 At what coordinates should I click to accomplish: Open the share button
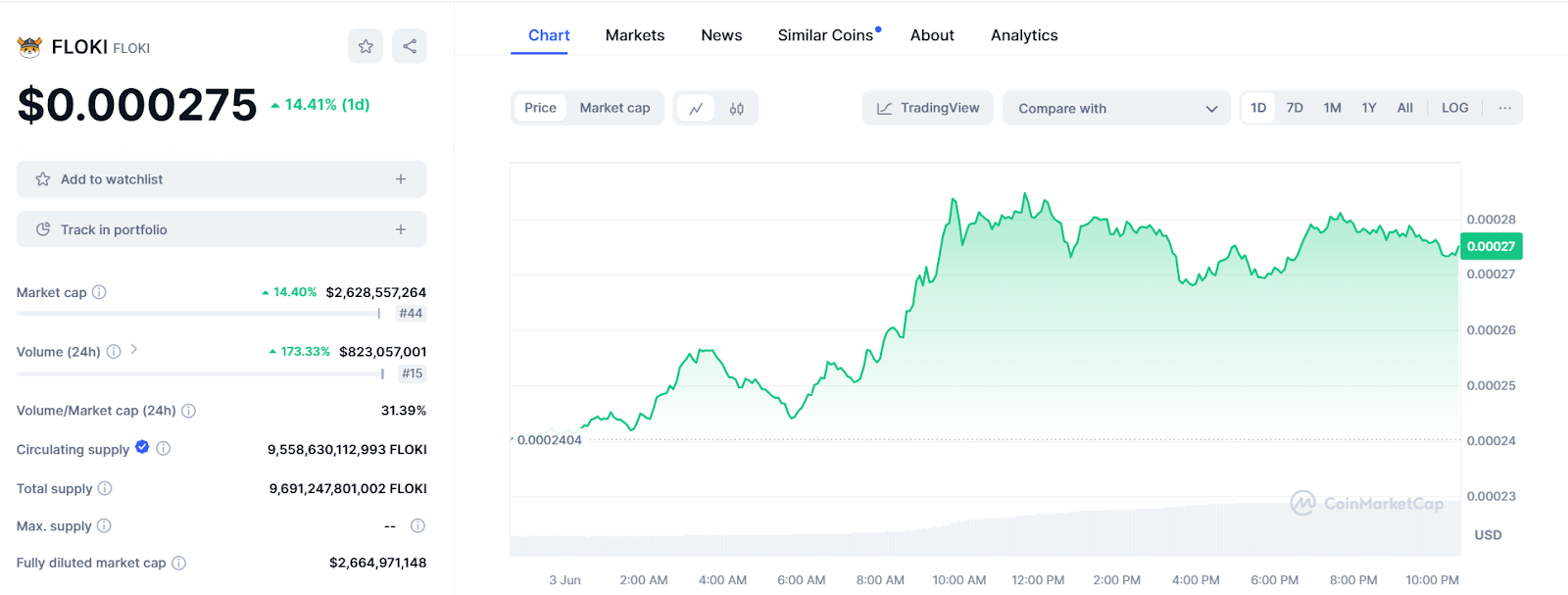410,46
